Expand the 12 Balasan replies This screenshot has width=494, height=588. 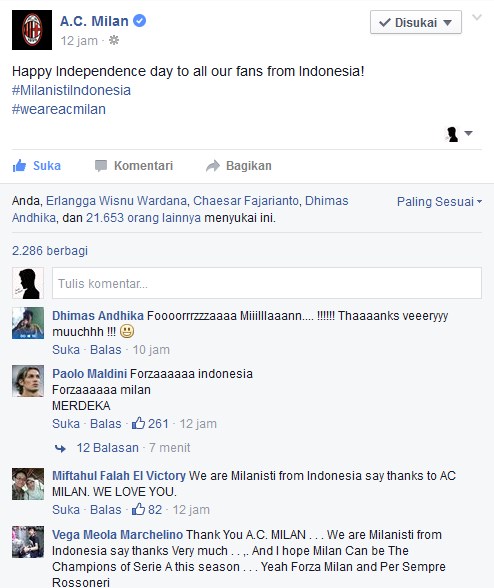[x=107, y=447]
